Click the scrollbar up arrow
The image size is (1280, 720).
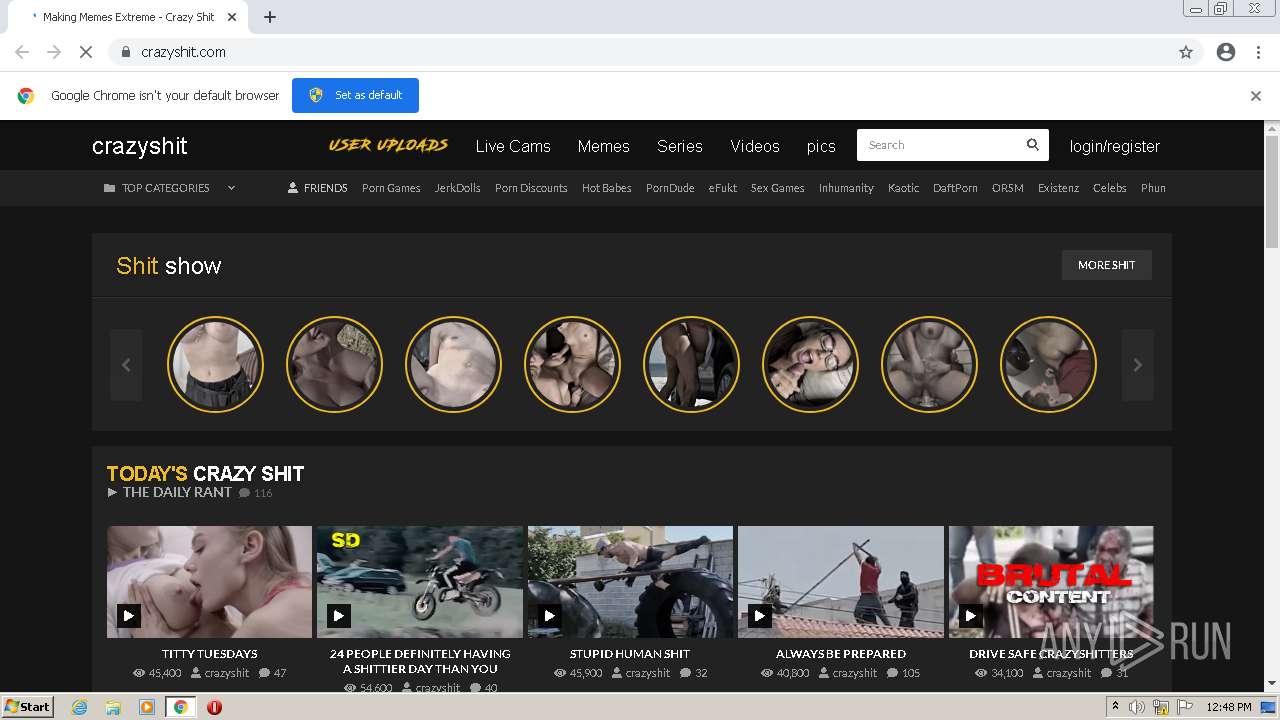click(x=1272, y=128)
